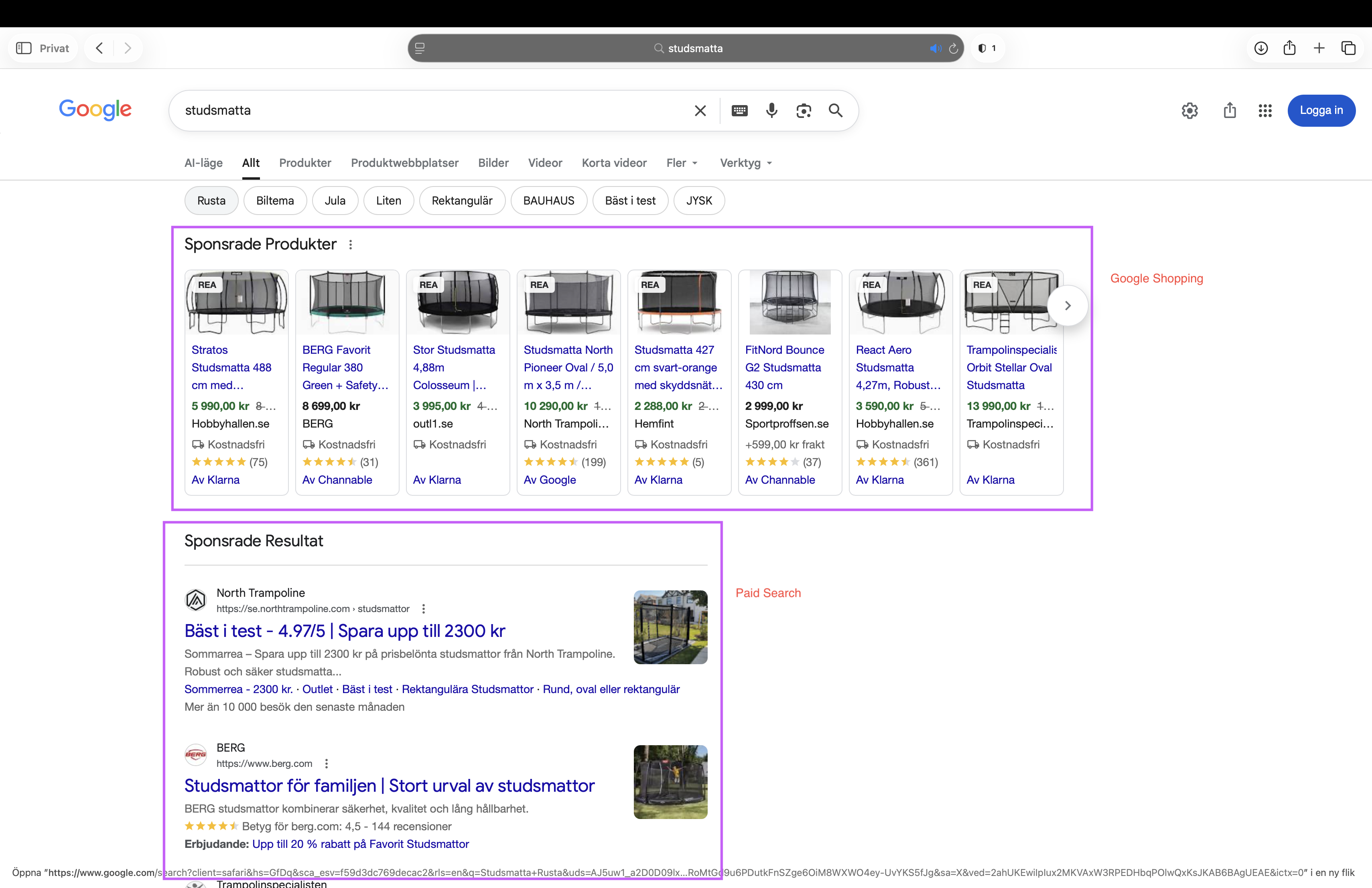Open the 'Bäst i test - 4.97/5' ad
1372x888 pixels.
point(345,631)
